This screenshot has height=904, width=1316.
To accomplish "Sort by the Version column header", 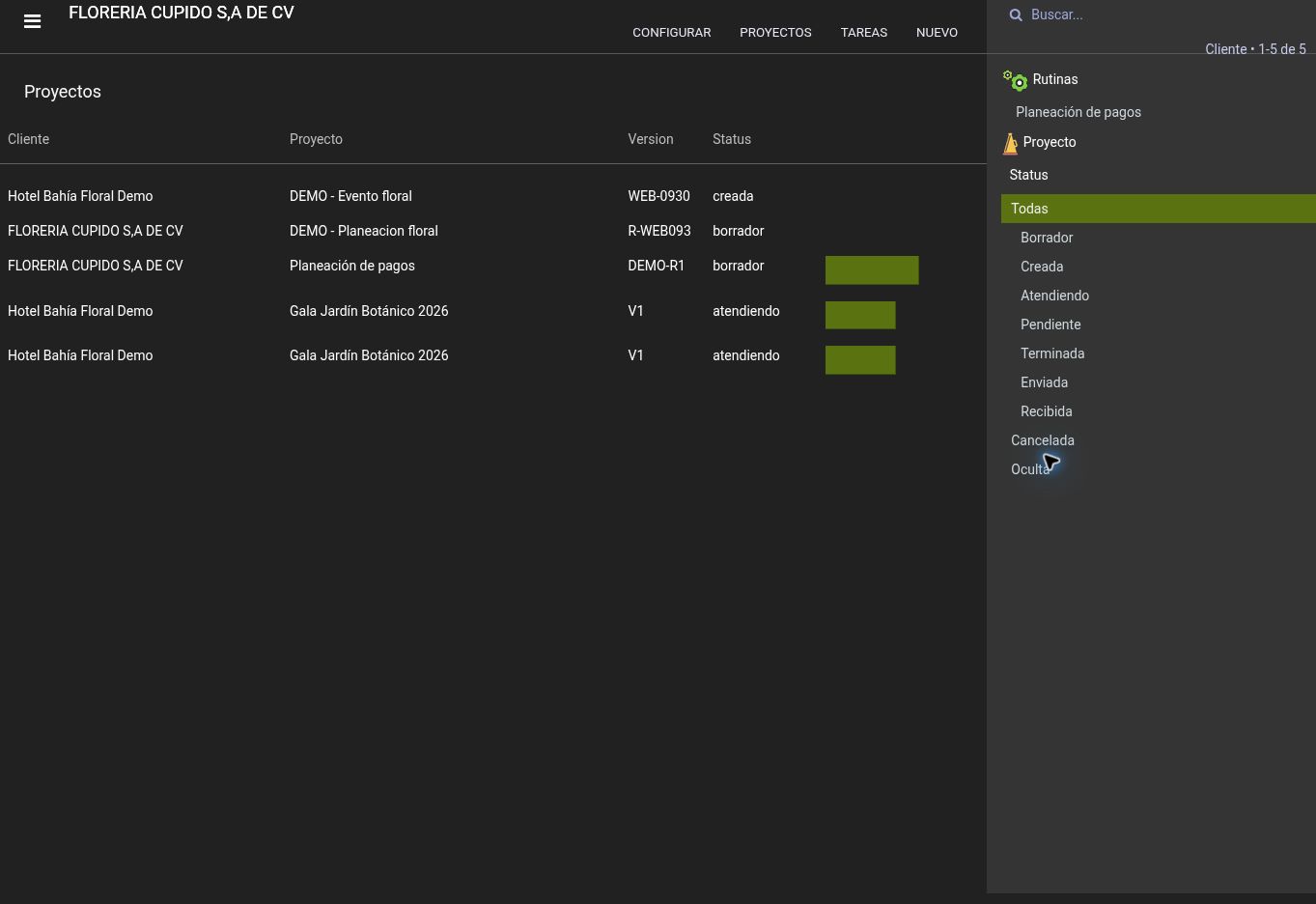I will click(x=651, y=139).
